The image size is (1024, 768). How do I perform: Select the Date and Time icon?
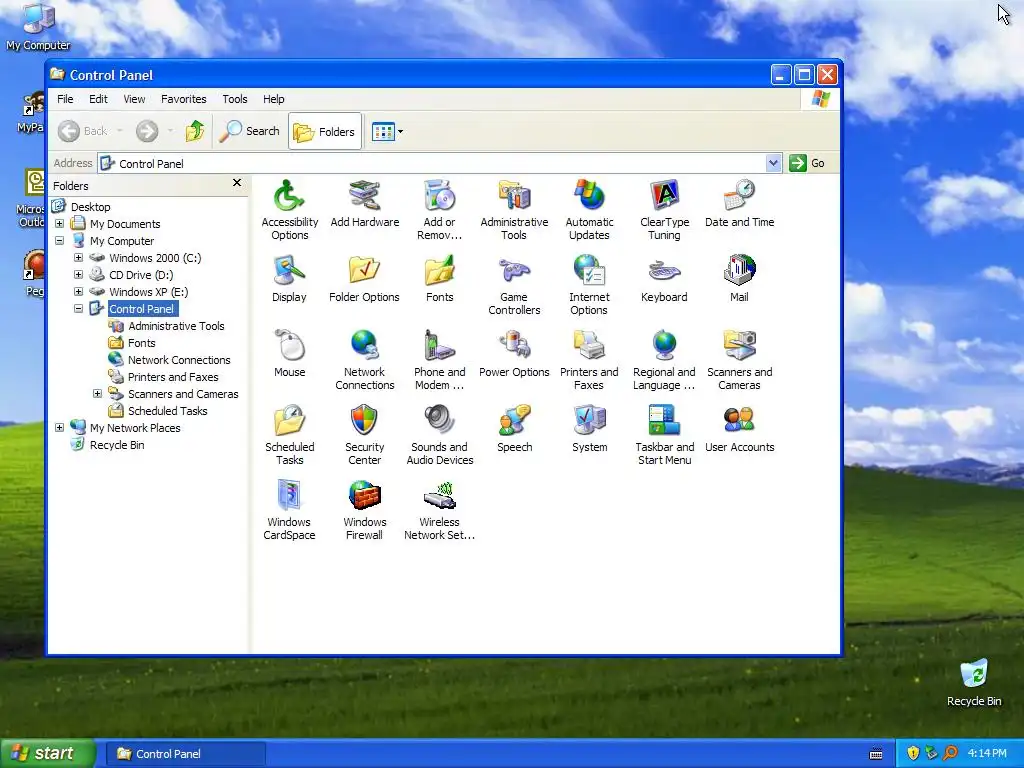pos(739,204)
